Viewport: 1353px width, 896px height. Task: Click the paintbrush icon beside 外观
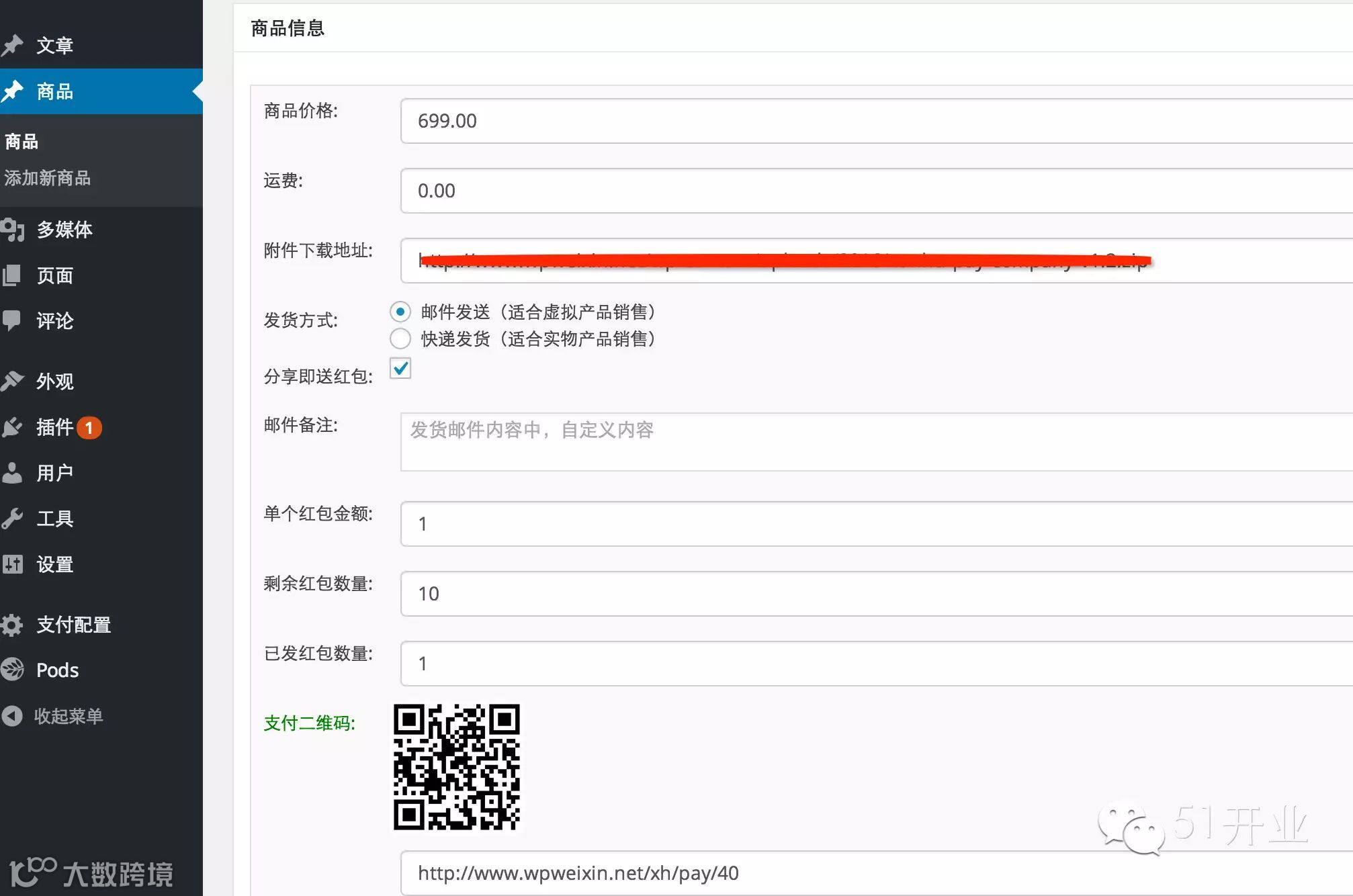coord(12,381)
